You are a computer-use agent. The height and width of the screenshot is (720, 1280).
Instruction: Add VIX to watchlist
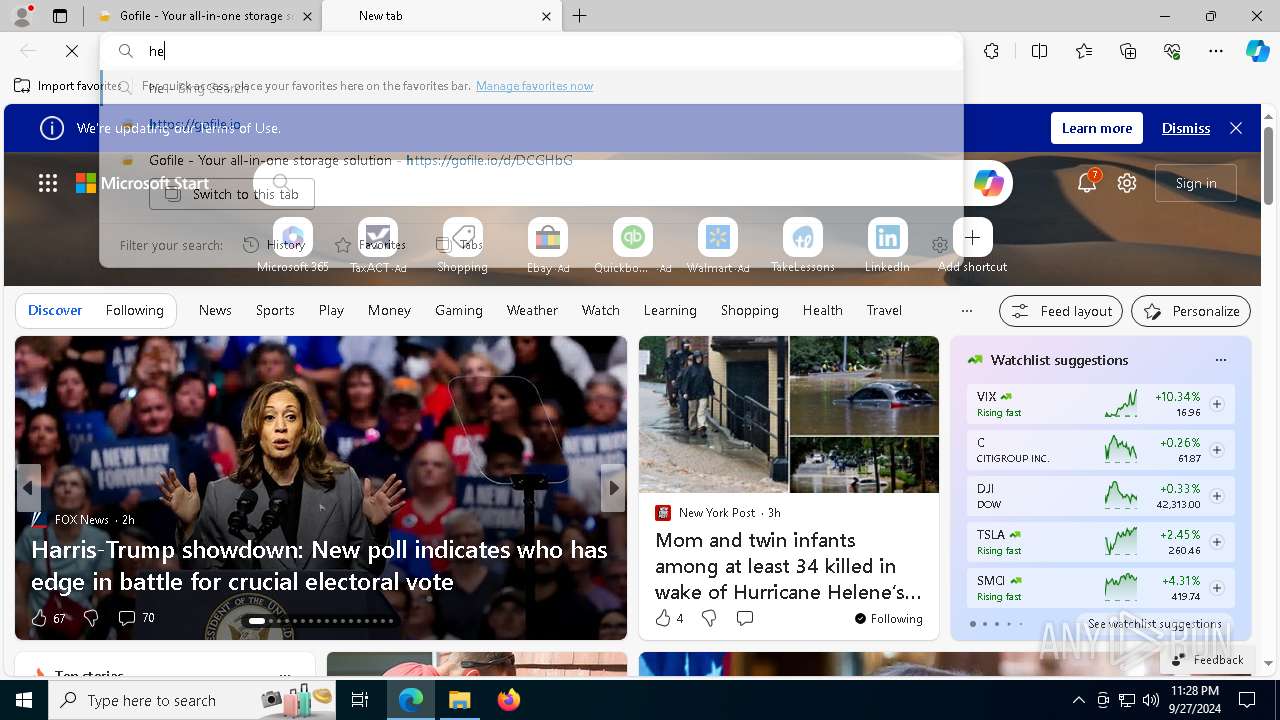pos(1217,404)
